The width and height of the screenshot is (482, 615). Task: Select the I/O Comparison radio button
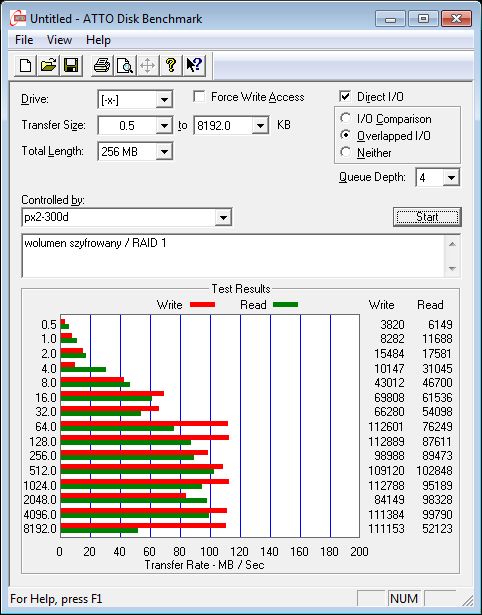[x=346, y=118]
